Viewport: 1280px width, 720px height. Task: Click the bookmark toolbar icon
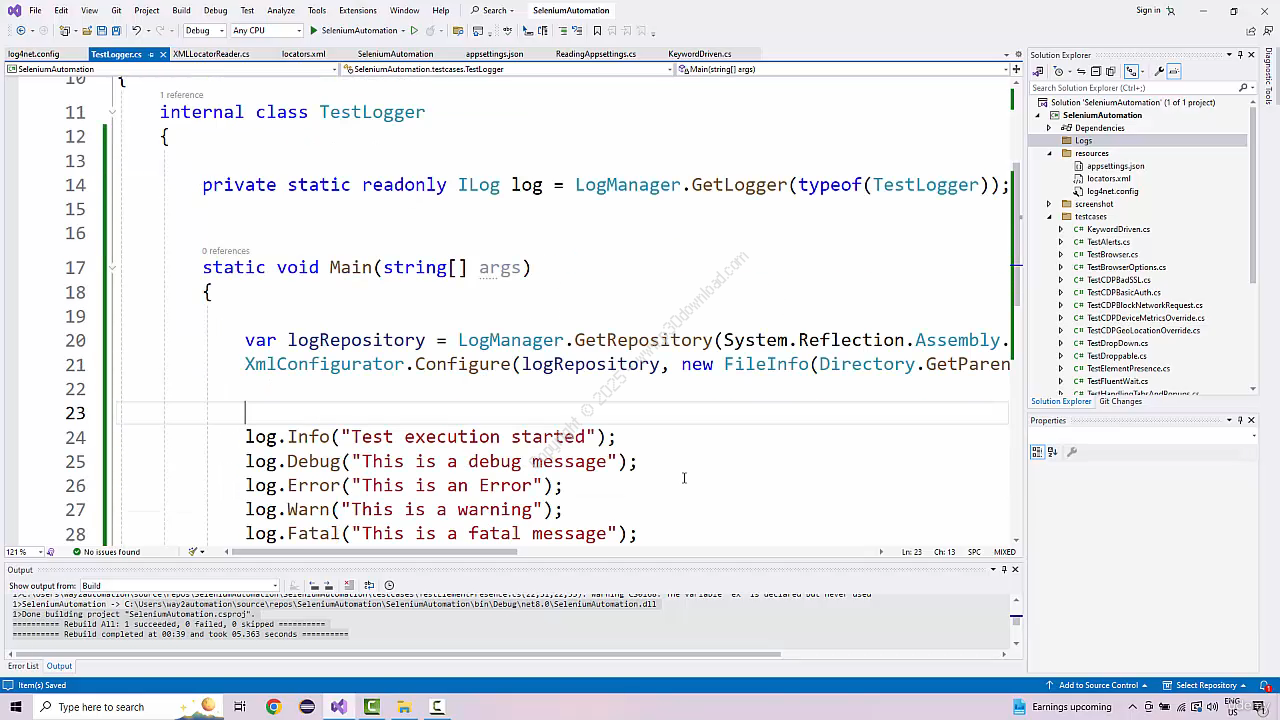click(597, 30)
